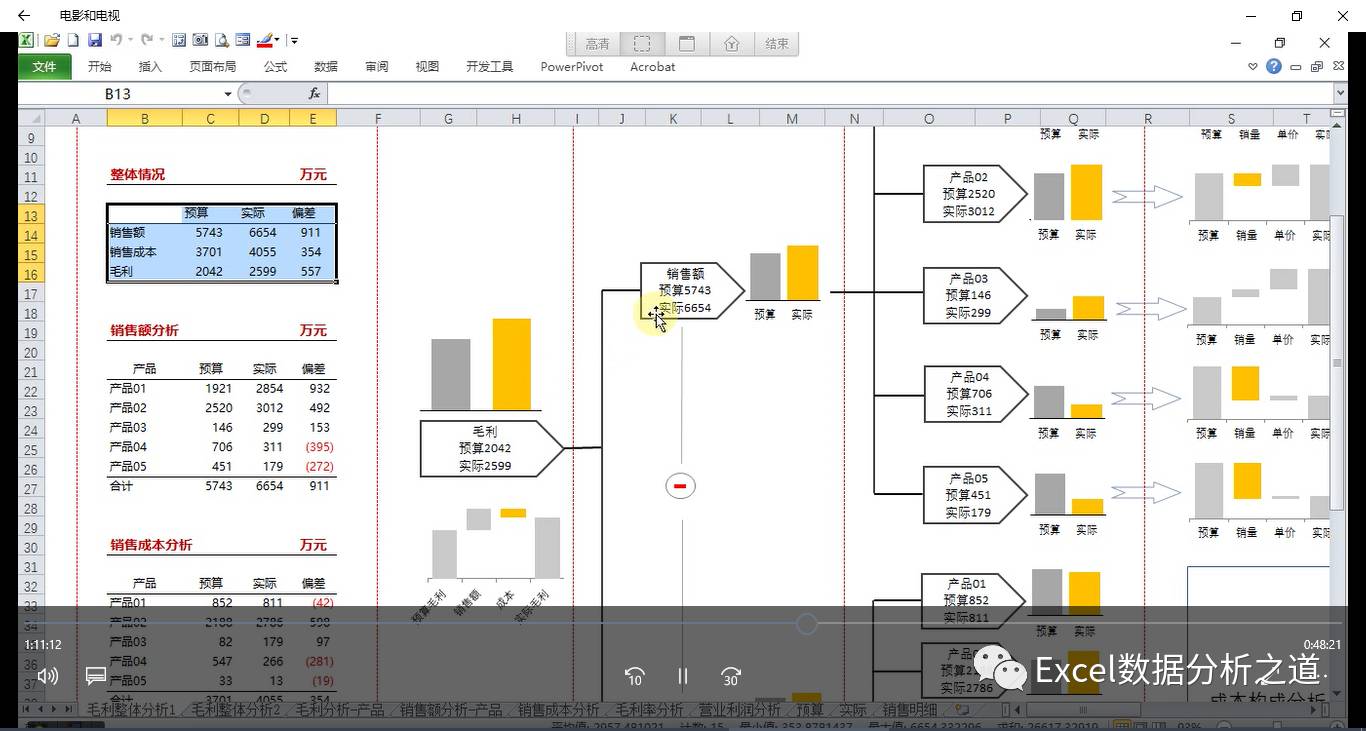
Task: Select the 毛利 flowchart shape
Action: point(492,448)
